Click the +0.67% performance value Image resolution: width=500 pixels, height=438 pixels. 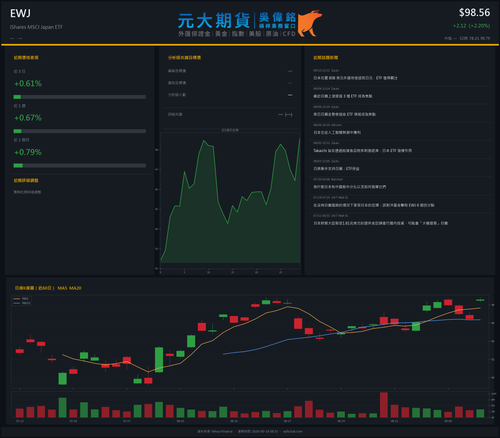(x=28, y=118)
